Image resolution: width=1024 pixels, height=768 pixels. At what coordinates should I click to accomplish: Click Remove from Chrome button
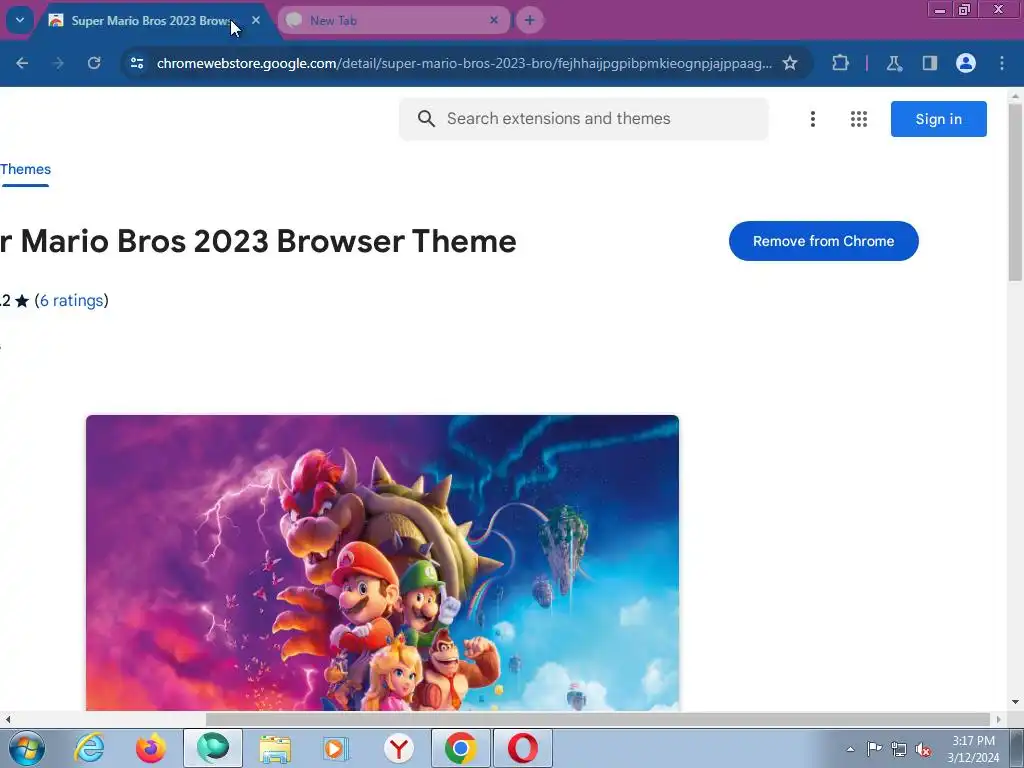coord(824,241)
